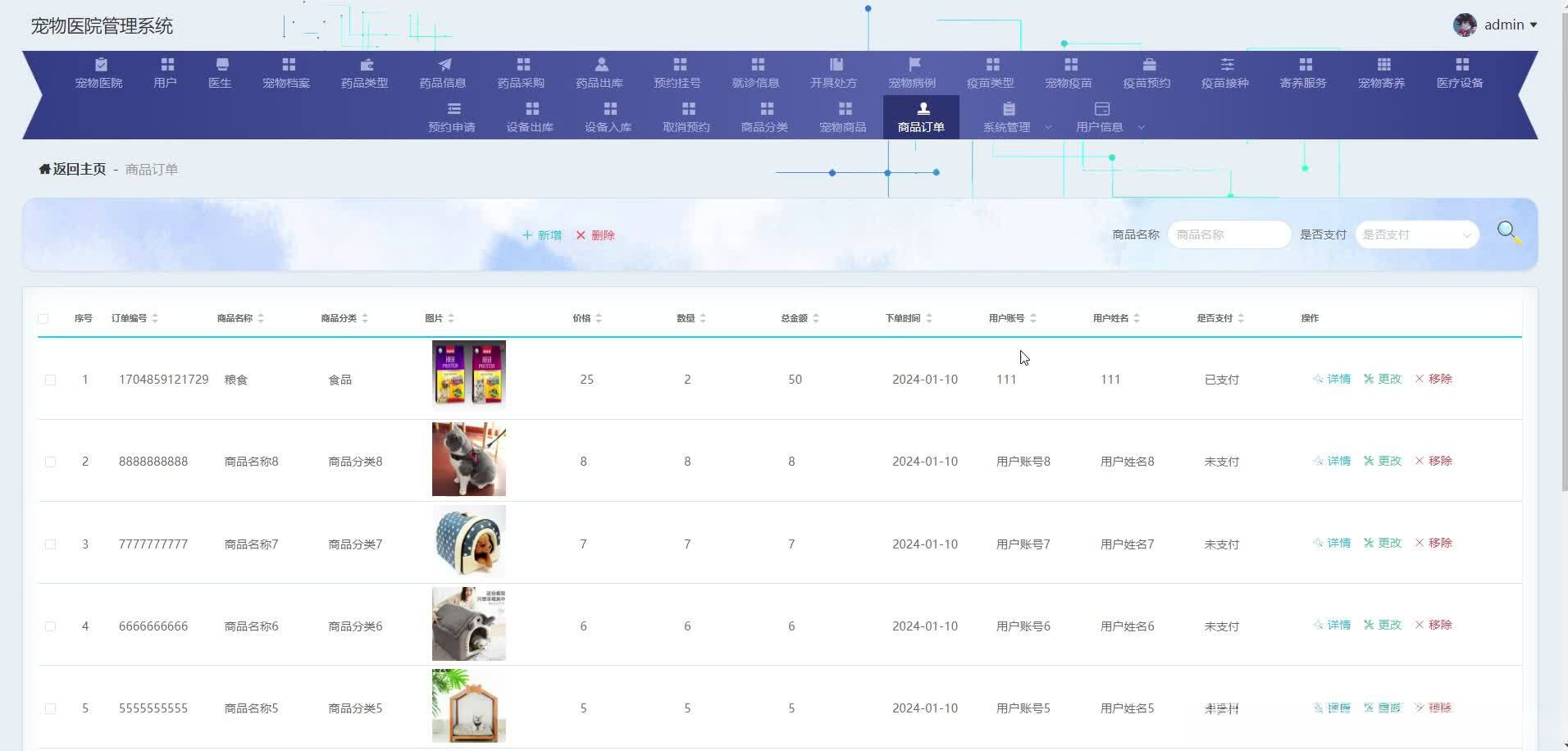Expand the 系统管理 menu

pyautogui.click(x=1016, y=117)
